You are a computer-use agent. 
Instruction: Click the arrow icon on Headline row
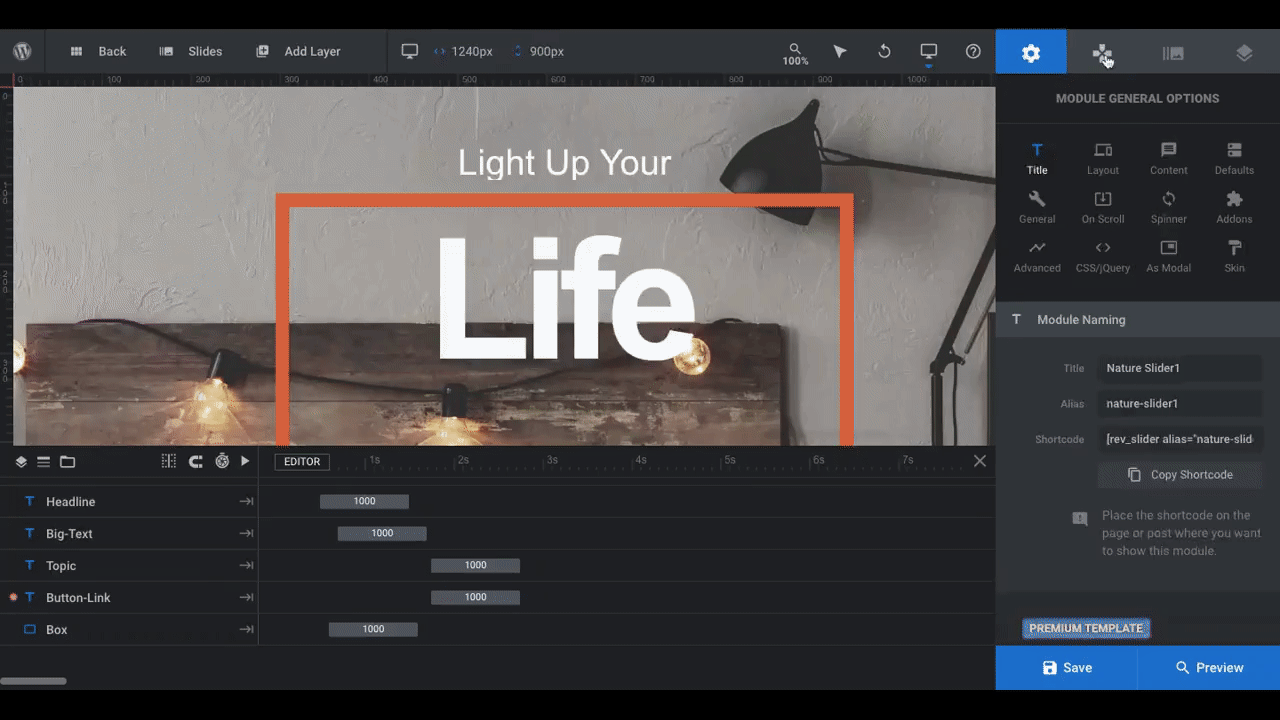pyautogui.click(x=246, y=502)
